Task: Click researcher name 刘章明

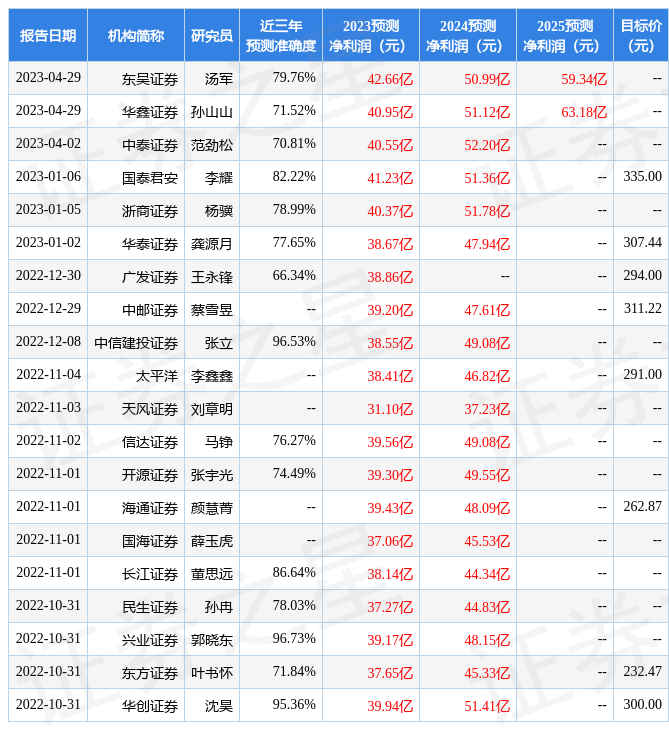Action: (212, 409)
